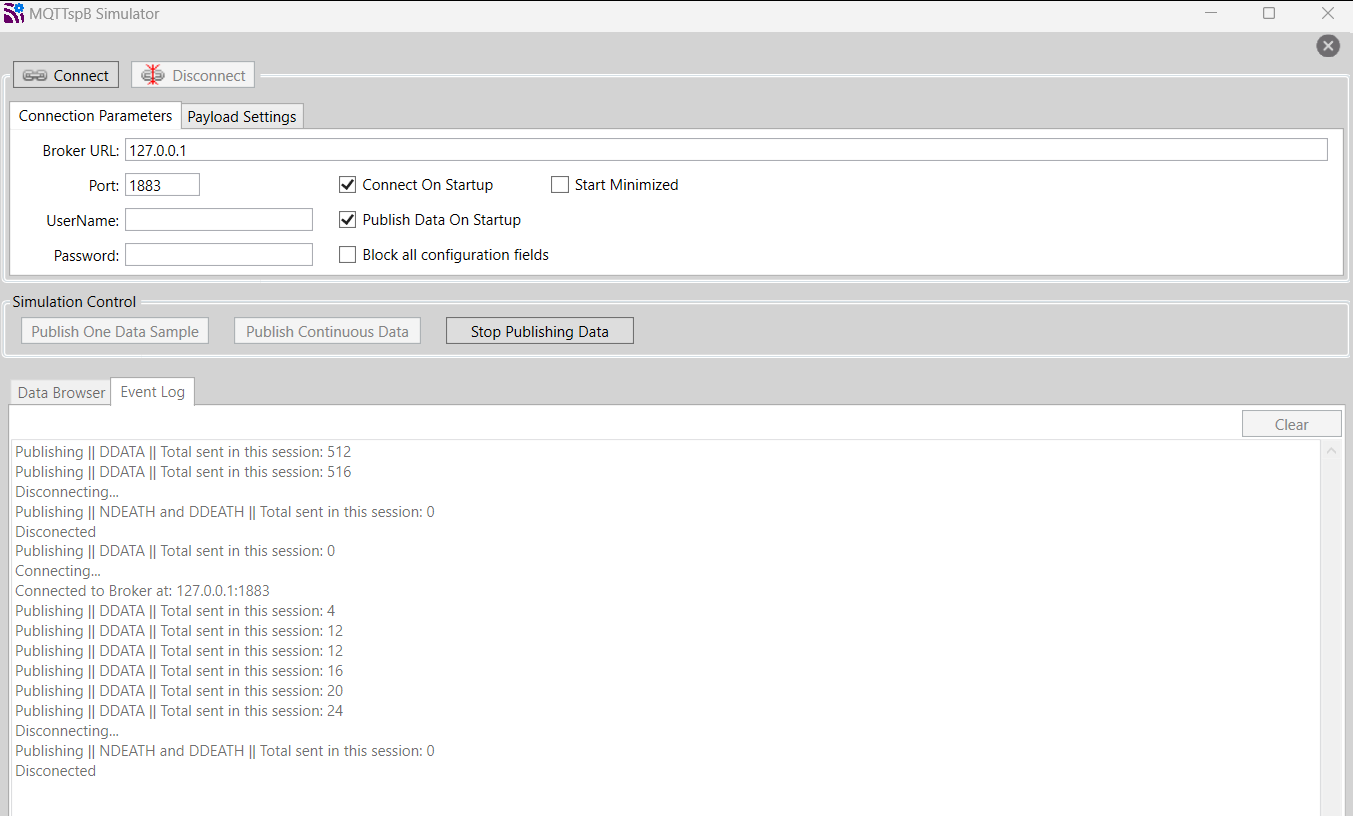Select the Connection Parameters tab
The image size is (1353, 816).
click(x=95, y=116)
